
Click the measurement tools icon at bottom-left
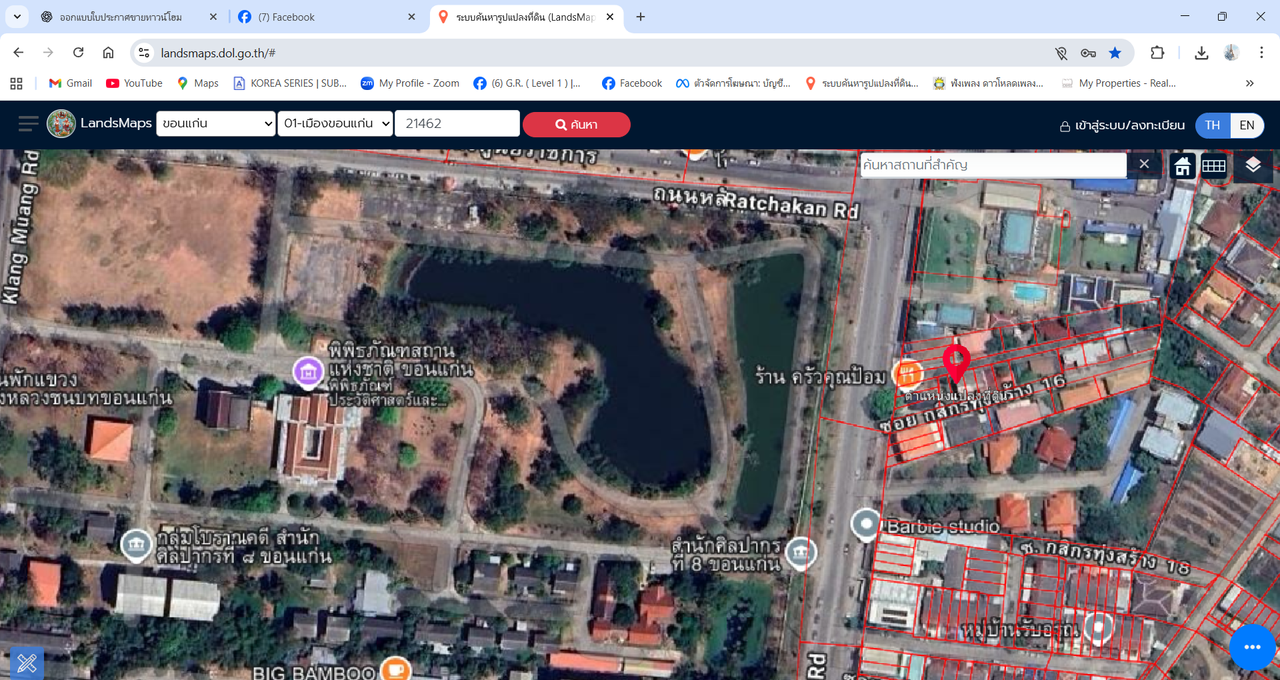(27, 663)
